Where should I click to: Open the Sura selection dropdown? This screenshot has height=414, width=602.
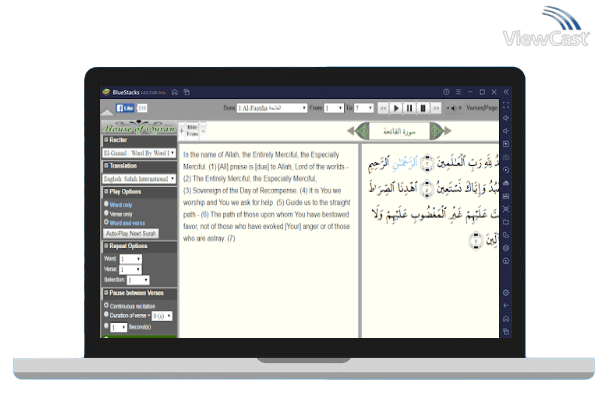point(272,108)
